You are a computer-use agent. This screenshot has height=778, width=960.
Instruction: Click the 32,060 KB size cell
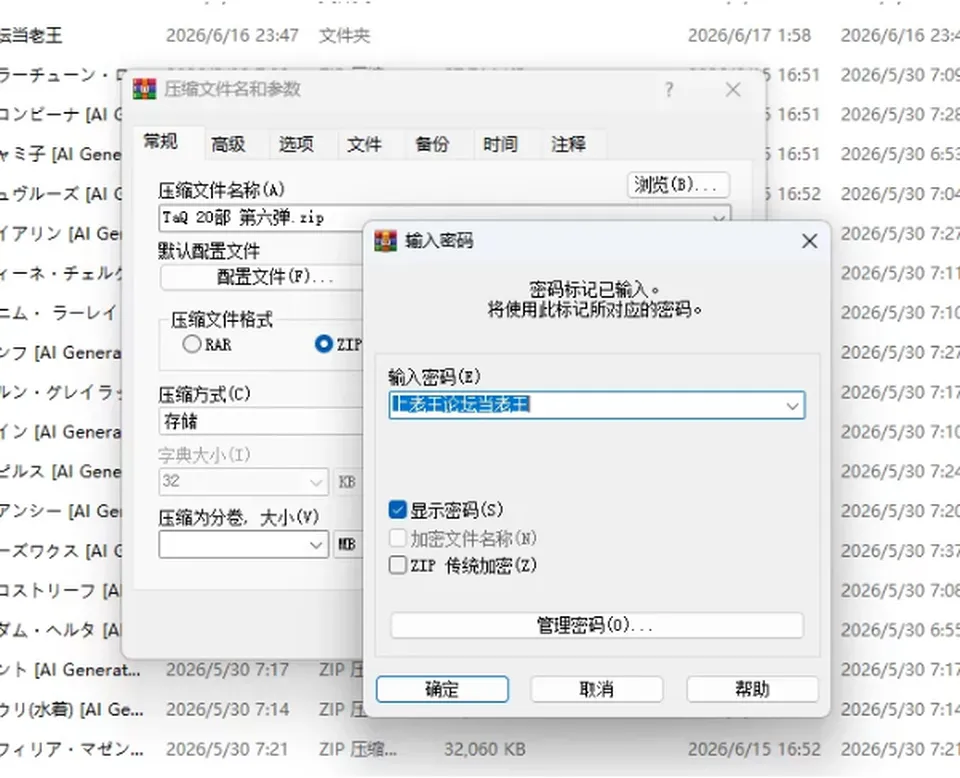pos(485,749)
